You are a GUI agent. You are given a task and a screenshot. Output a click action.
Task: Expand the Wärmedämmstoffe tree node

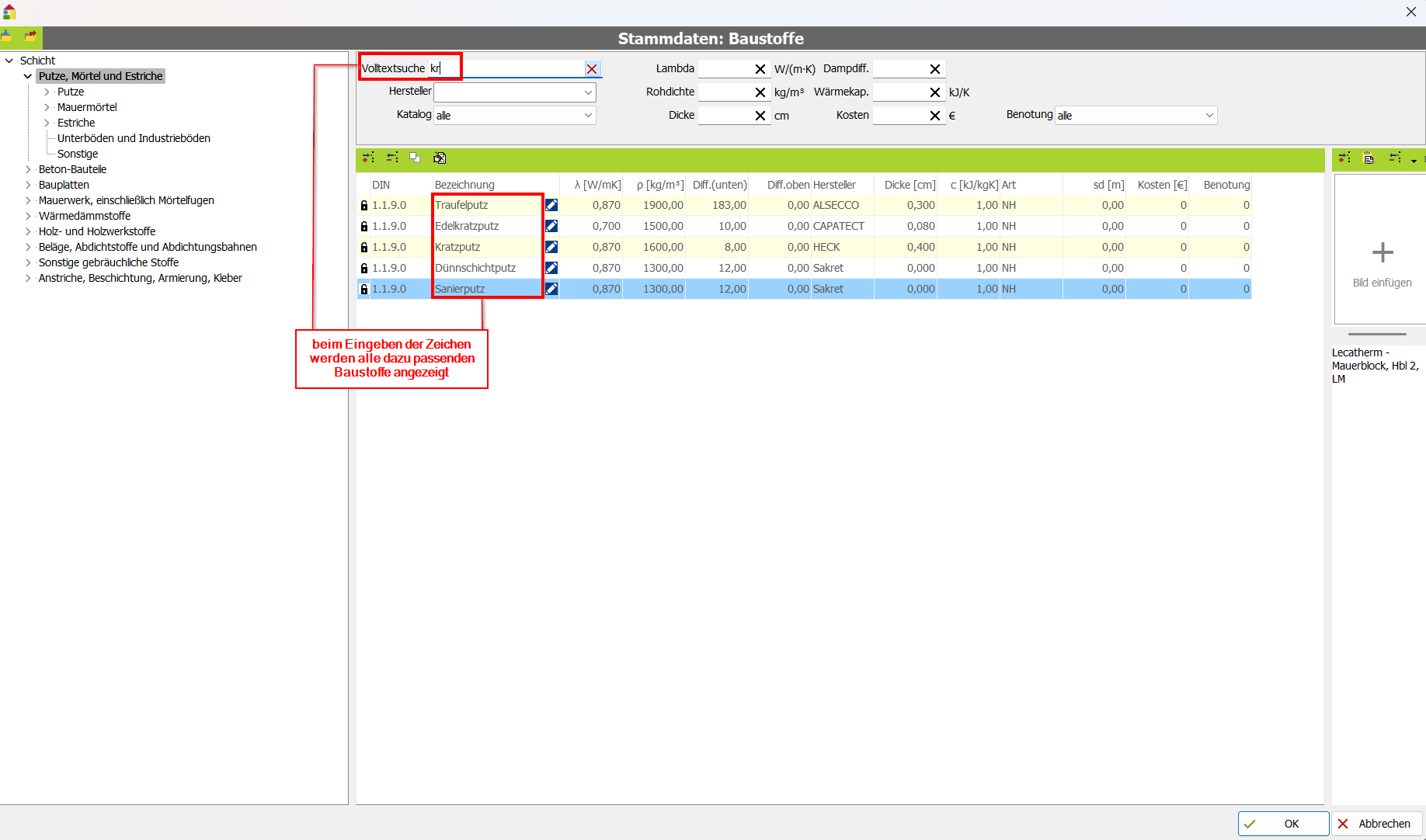pos(29,216)
